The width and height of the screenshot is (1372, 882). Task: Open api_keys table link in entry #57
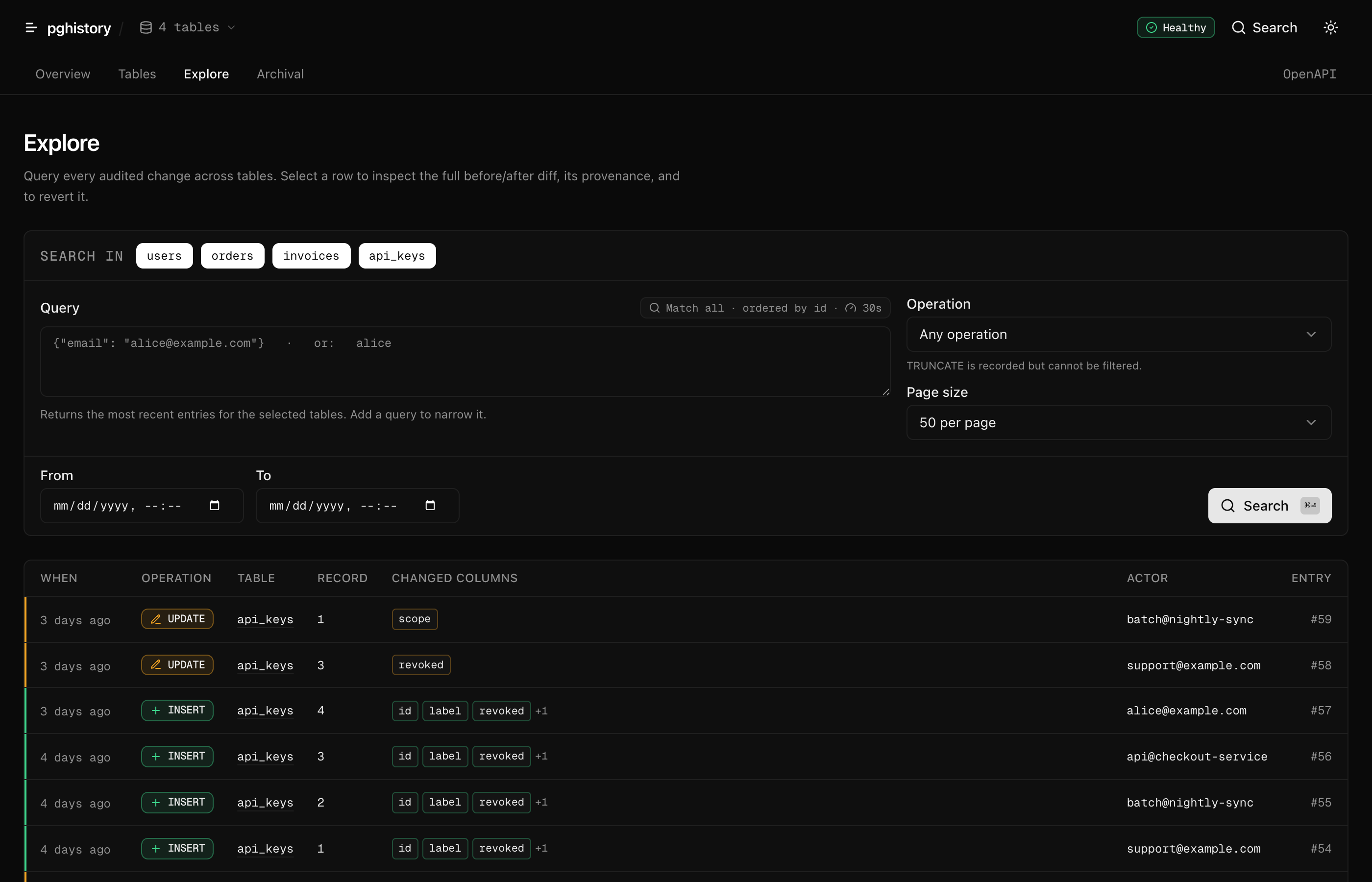[x=265, y=711]
